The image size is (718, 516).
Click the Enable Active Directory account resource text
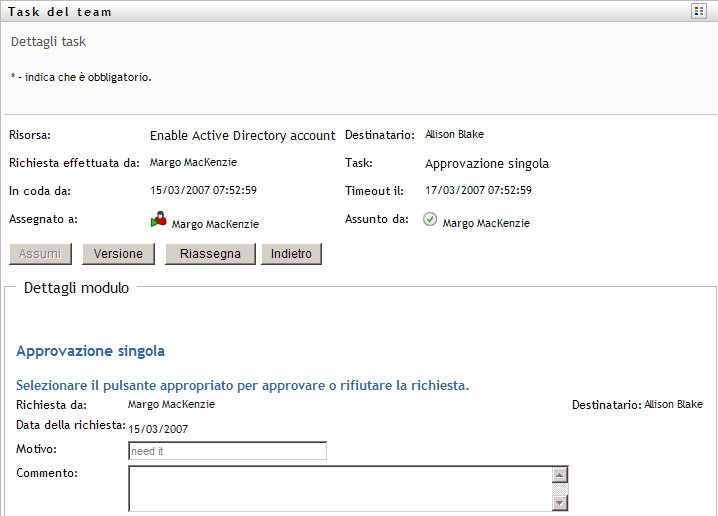tap(242, 136)
